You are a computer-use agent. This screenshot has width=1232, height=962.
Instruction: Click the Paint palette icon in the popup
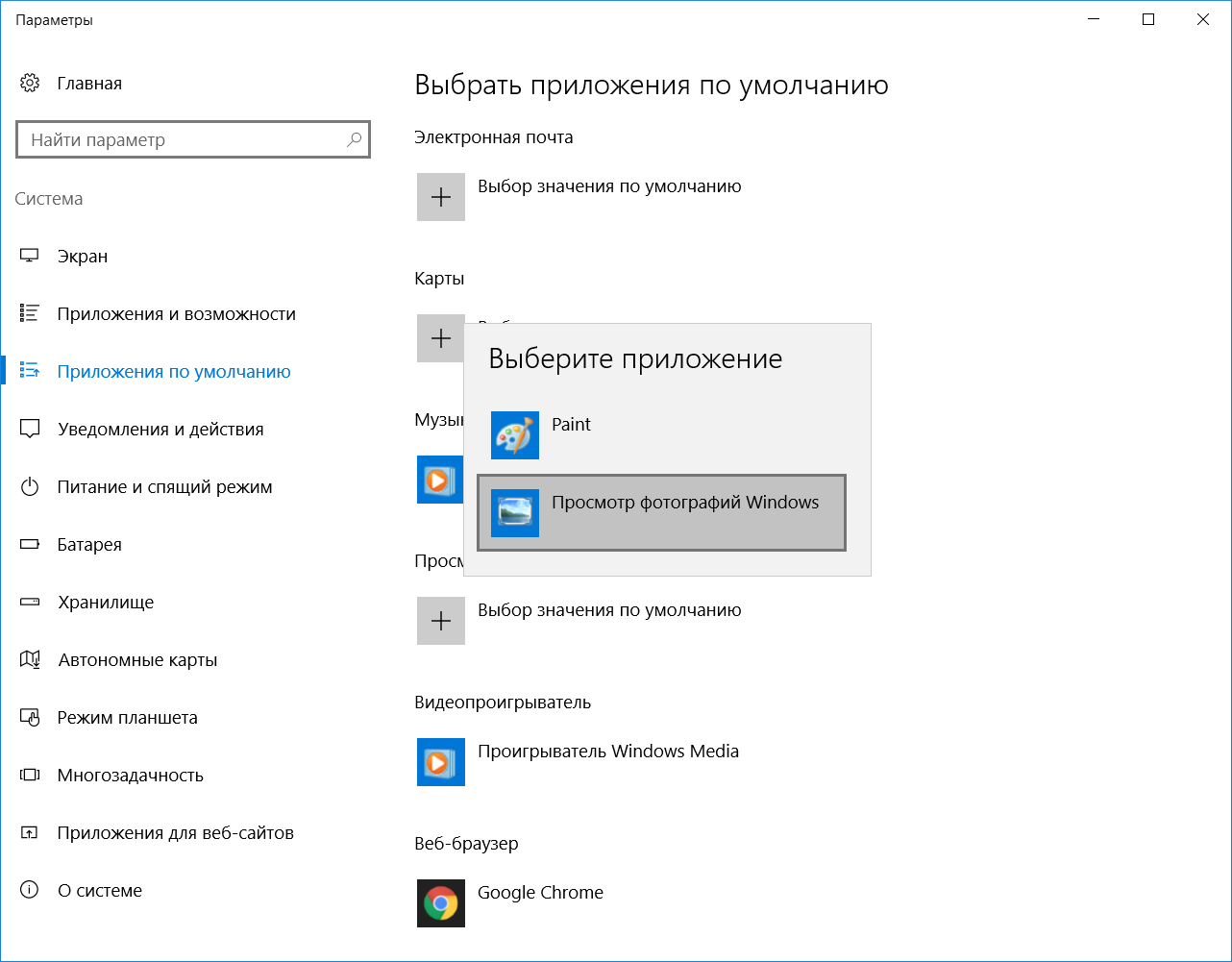pos(515,435)
